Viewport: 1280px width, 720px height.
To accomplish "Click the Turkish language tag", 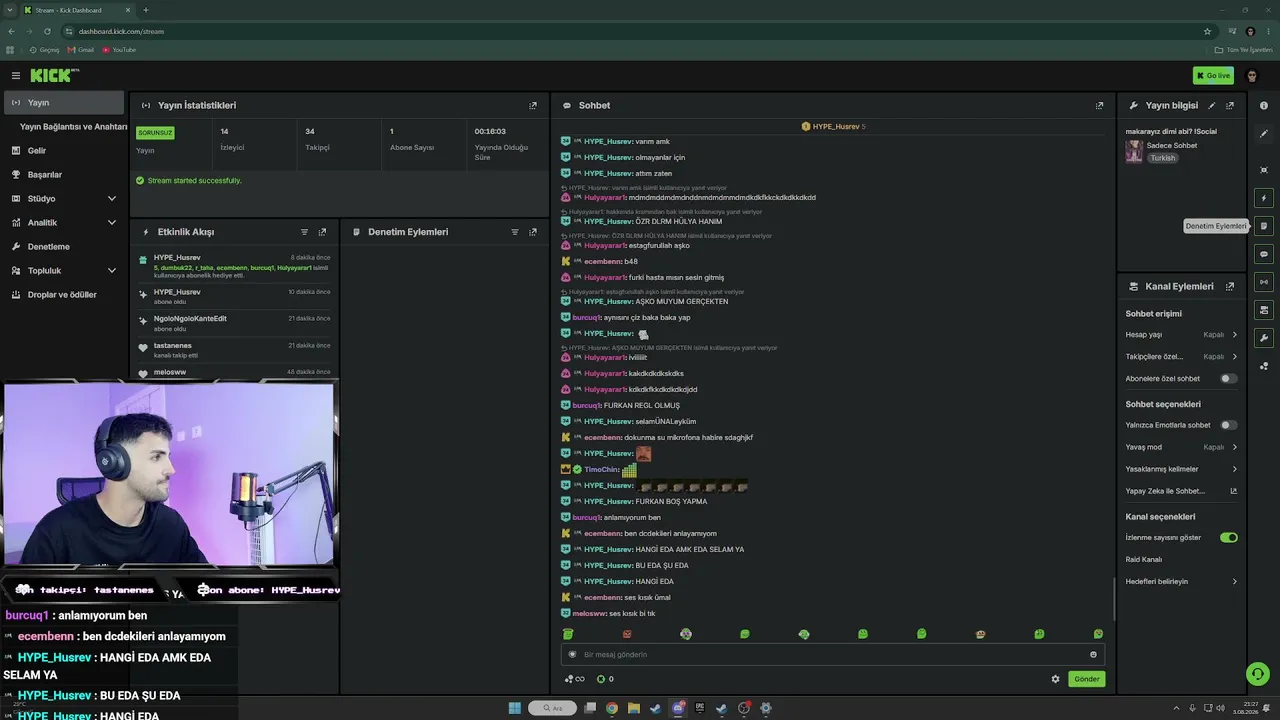I will pyautogui.click(x=1162, y=158).
